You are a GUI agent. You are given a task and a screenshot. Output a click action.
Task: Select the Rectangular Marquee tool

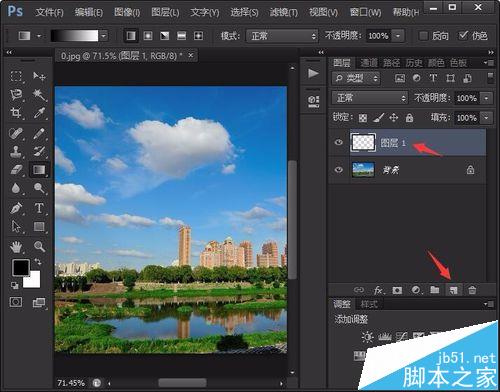pyautogui.click(x=16, y=76)
